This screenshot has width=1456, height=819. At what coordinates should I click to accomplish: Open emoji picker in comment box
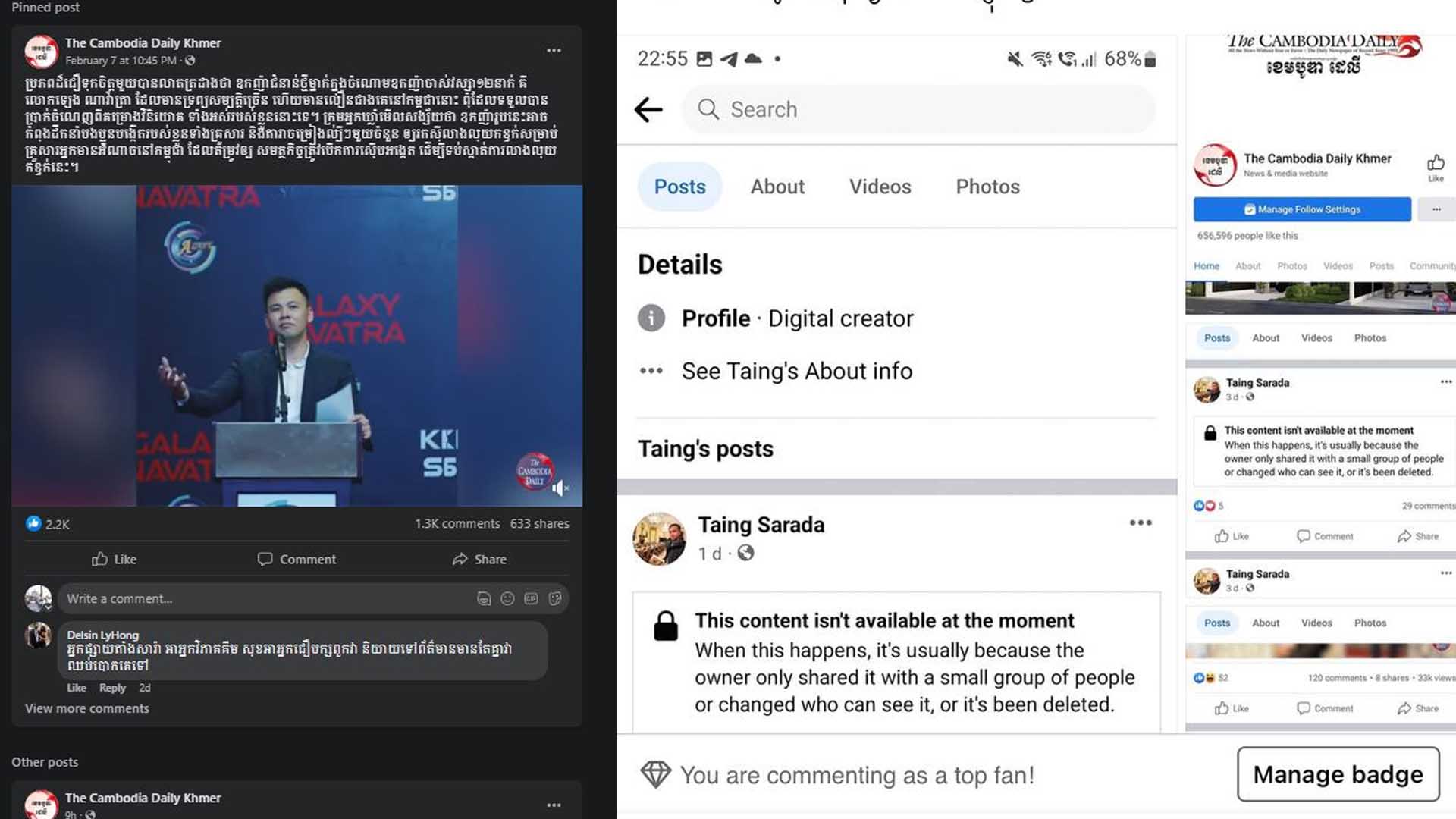(507, 598)
